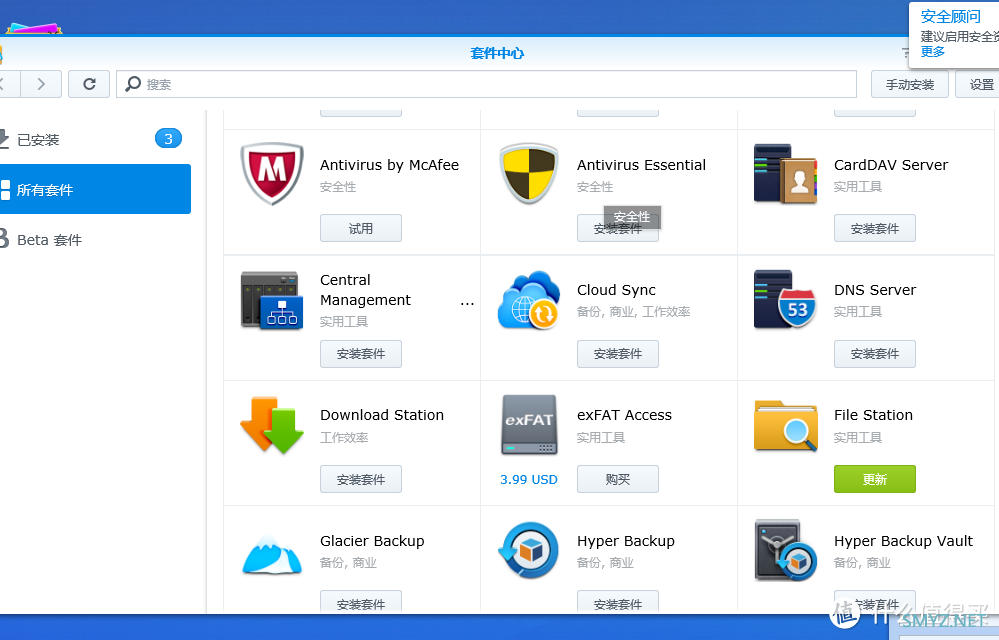The width and height of the screenshot is (999, 640).
Task: Install the CardDAV Server package
Action: pos(875,228)
